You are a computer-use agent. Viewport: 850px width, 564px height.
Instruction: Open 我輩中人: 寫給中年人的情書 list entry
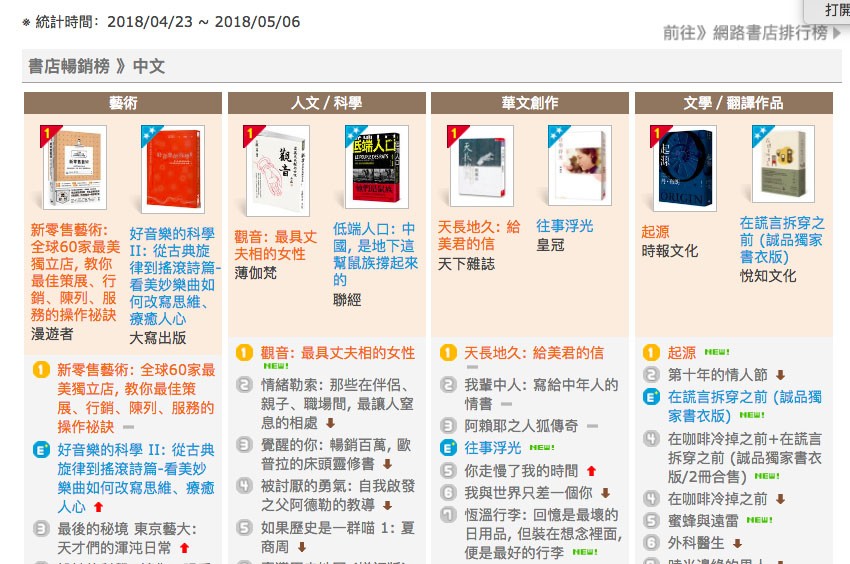click(x=541, y=394)
